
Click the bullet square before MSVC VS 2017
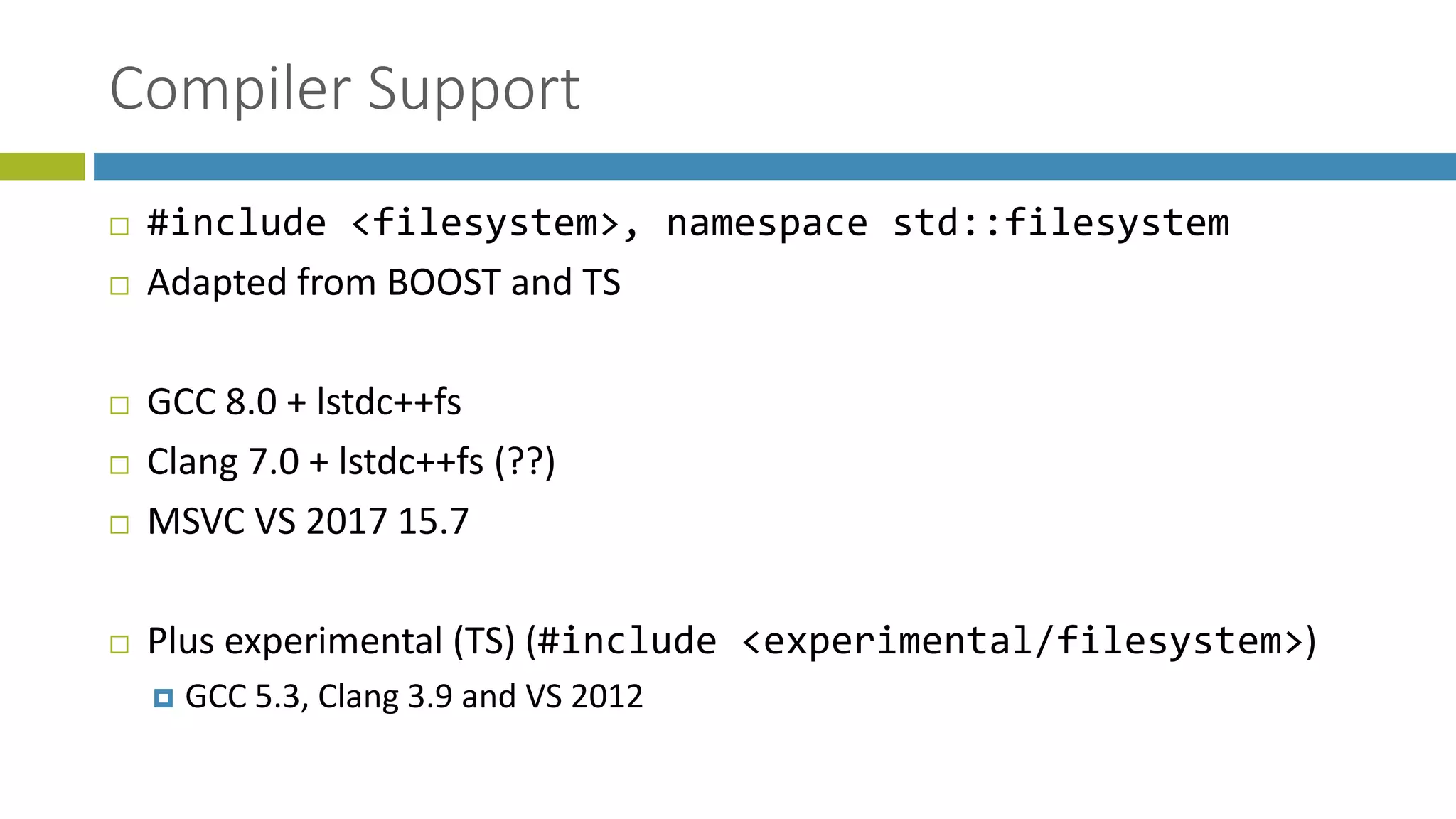(x=119, y=525)
